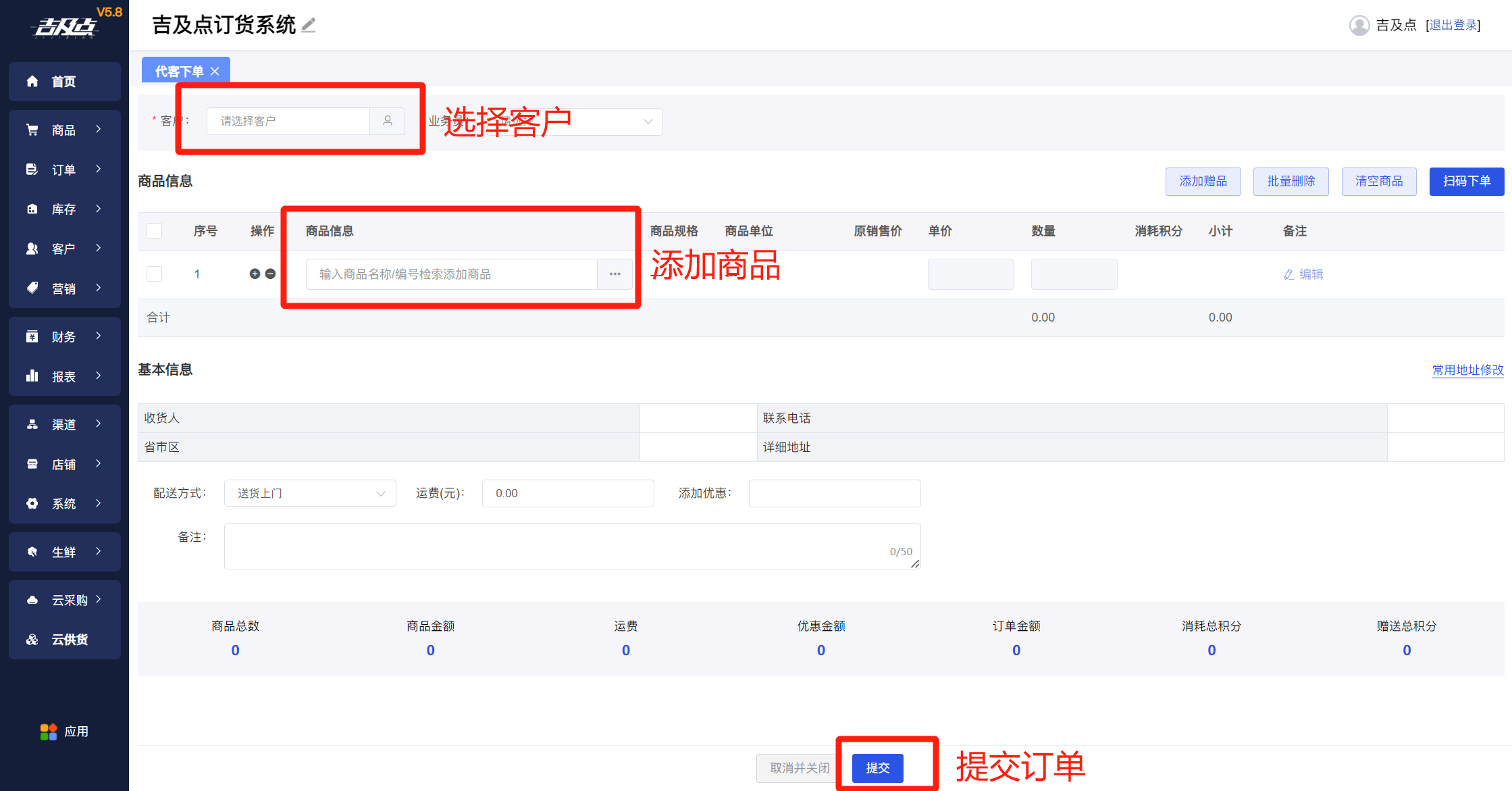1512x791 pixels.
Task: Open the 送货上门 delivery method dropdown
Action: [x=310, y=493]
